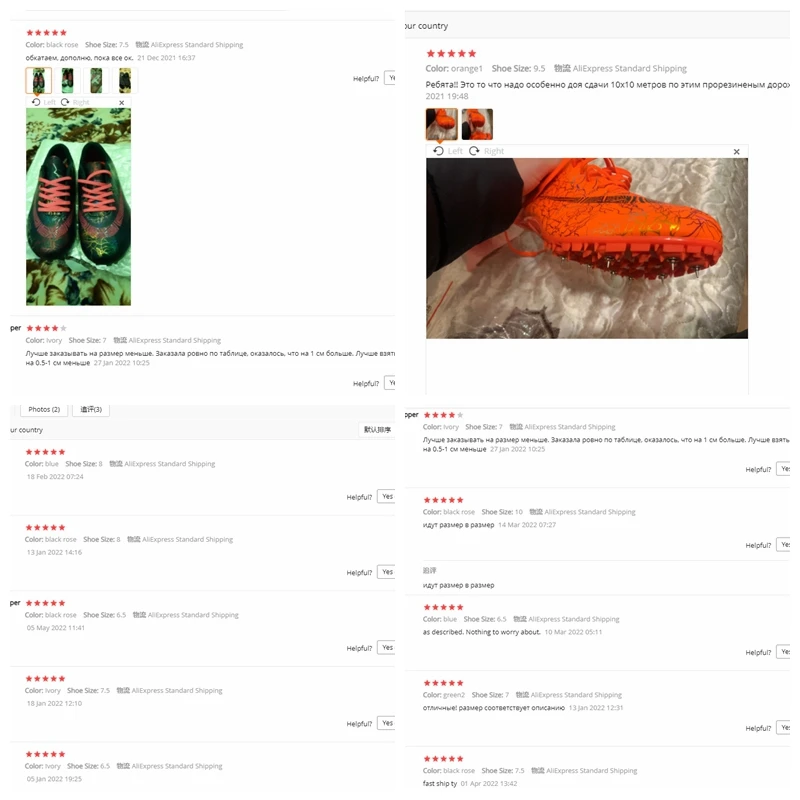Open first orange shoe thumbnail
Viewport: 800px width, 800px height.
[441, 124]
